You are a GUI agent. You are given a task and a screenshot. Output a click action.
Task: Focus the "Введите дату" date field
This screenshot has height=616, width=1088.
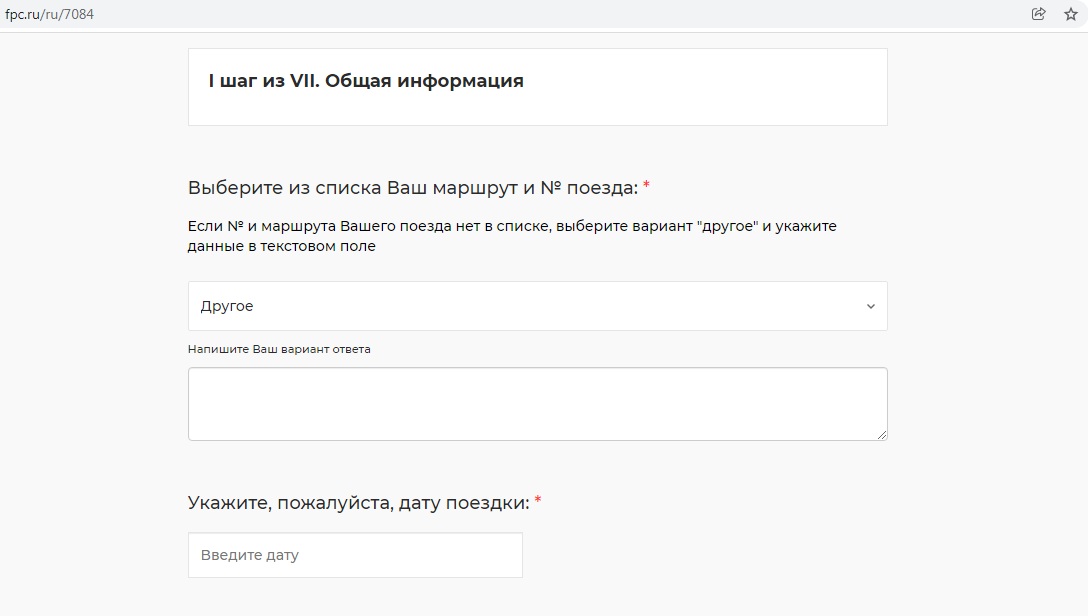(355, 555)
